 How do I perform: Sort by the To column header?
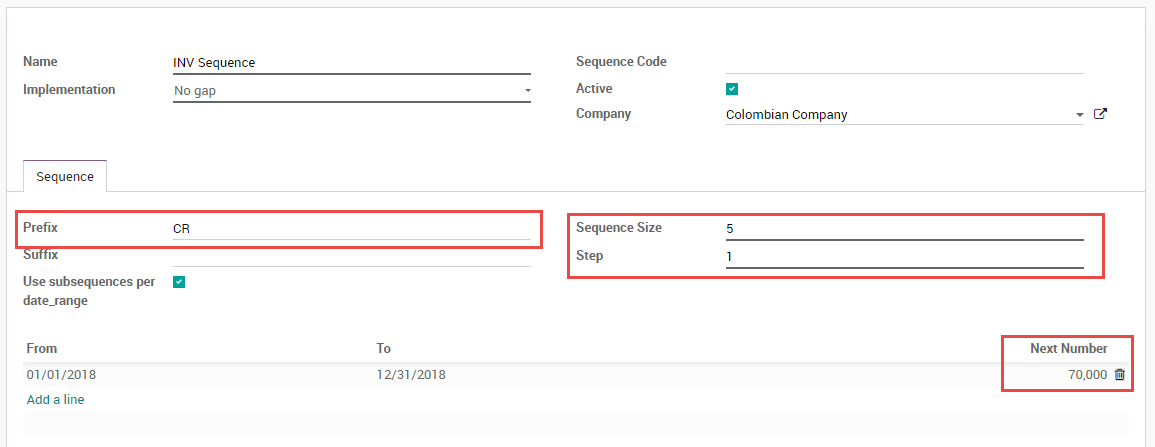[x=384, y=349]
